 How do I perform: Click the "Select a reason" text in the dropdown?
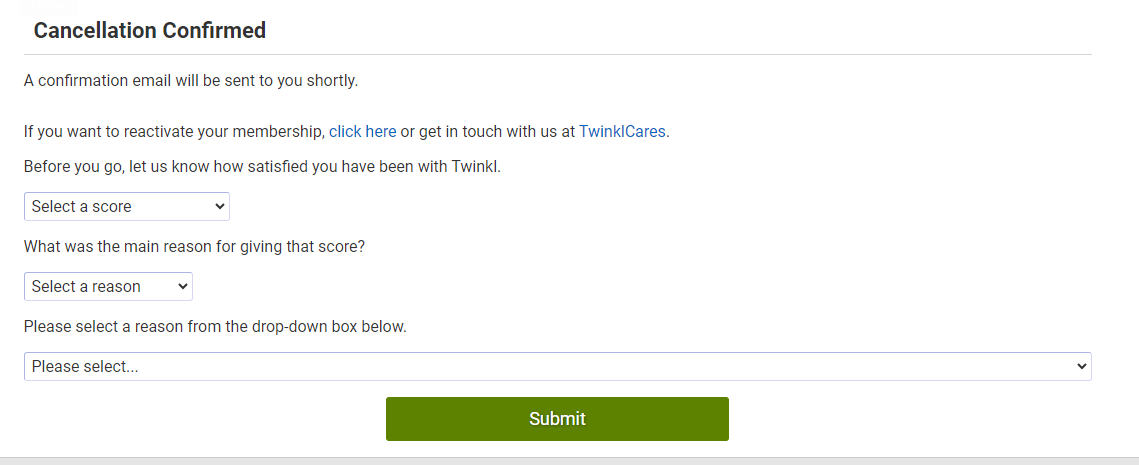(86, 286)
